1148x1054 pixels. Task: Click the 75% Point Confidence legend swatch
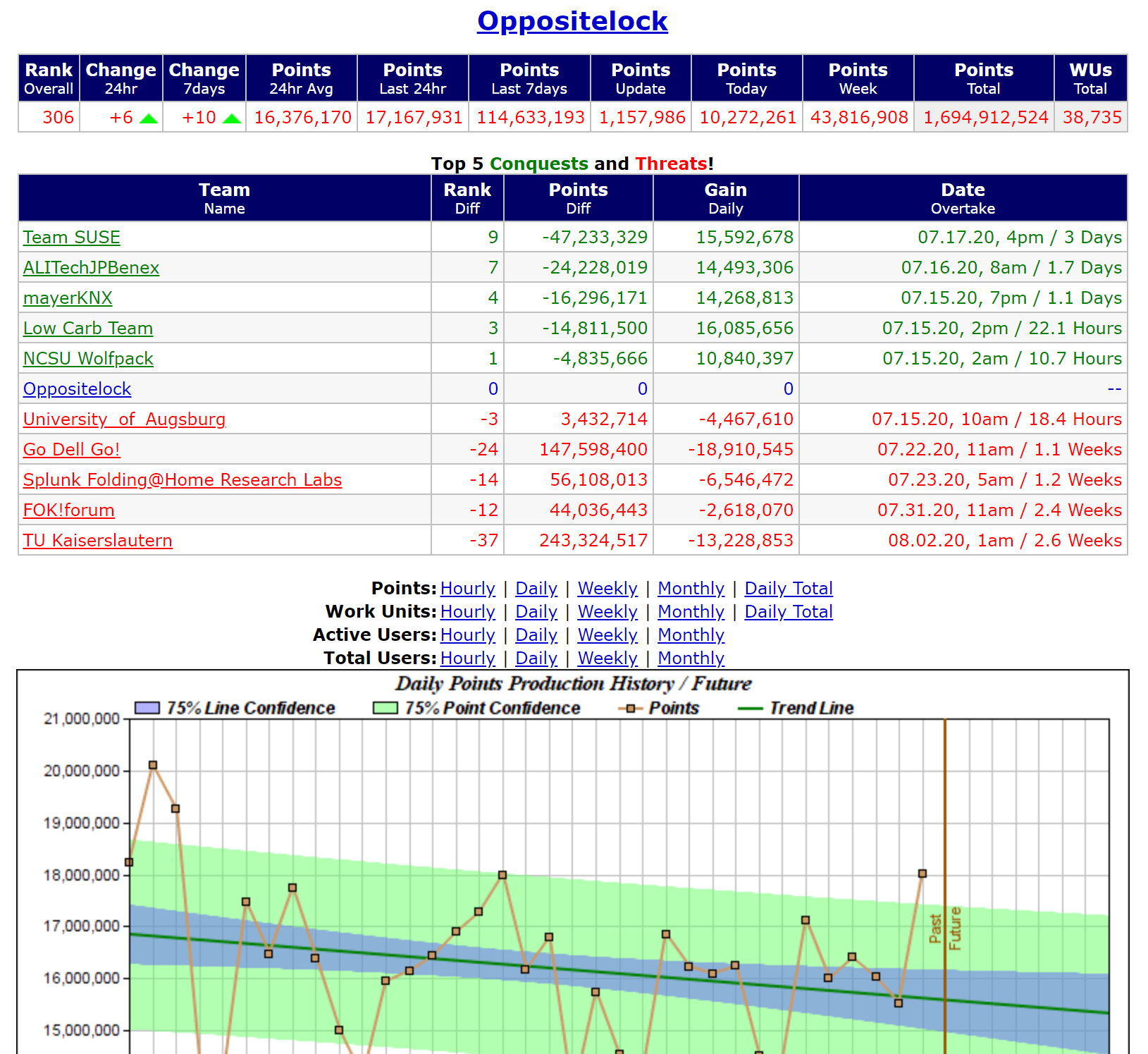coord(385,708)
